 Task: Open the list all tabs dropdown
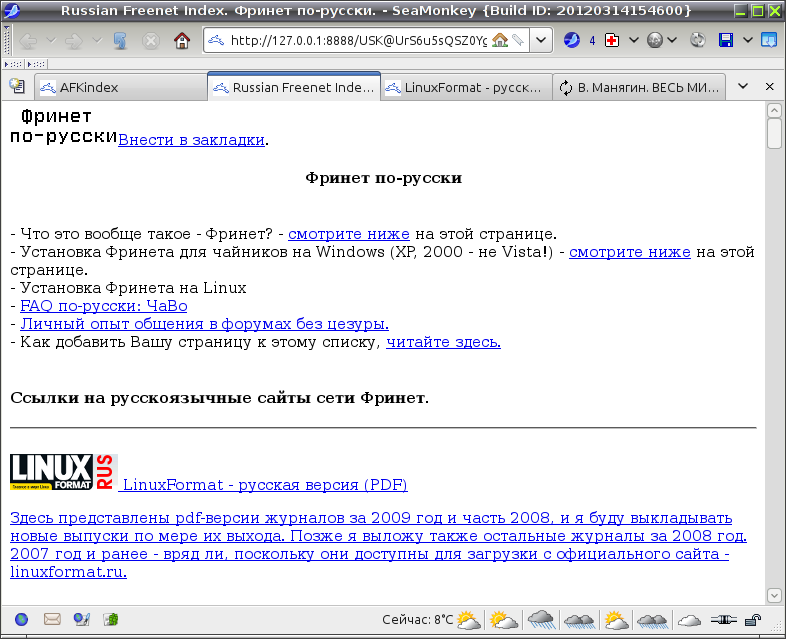tap(743, 86)
